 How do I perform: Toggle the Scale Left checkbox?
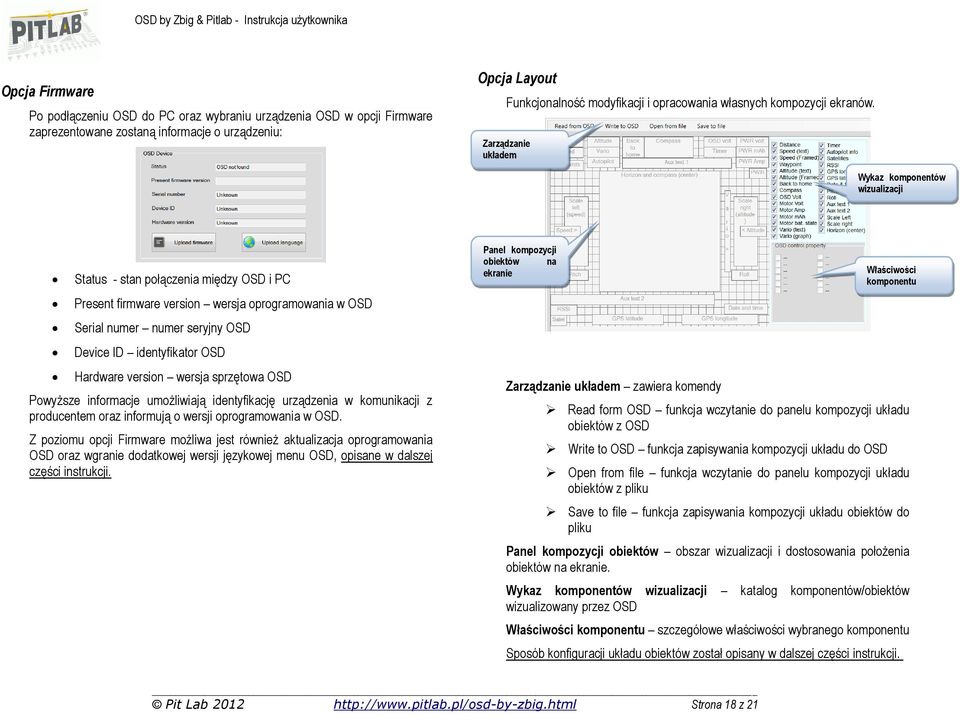822,217
